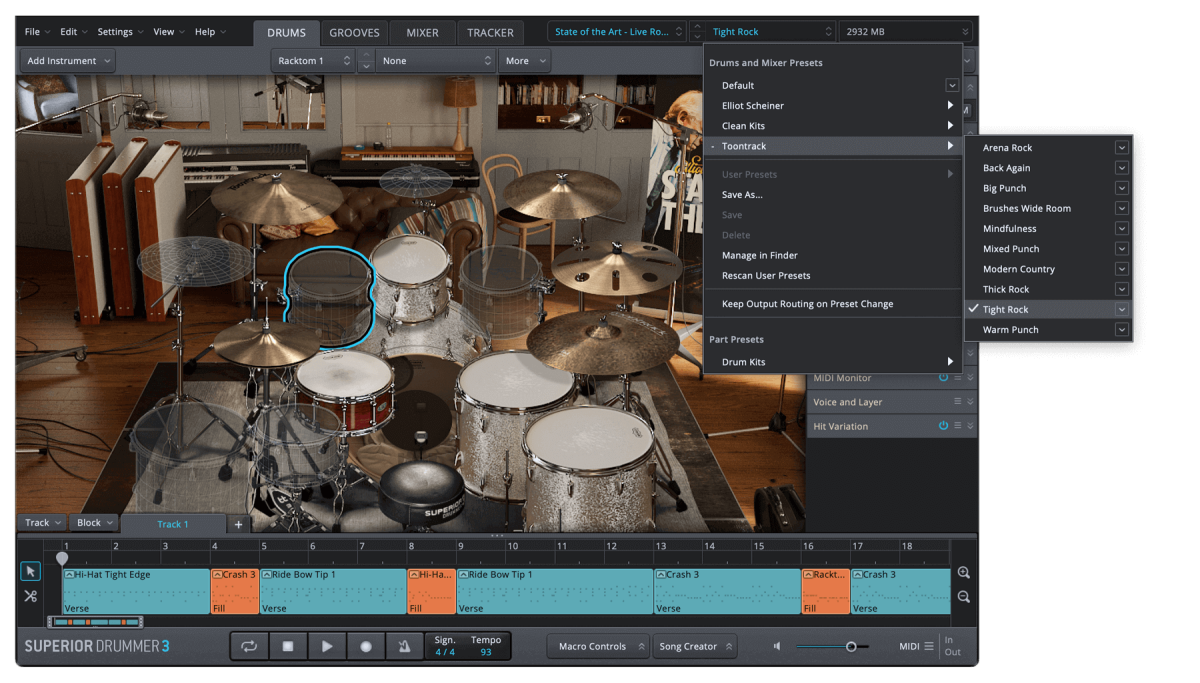Select the arrow pointer tool
The image size is (1200, 683).
tap(30, 571)
